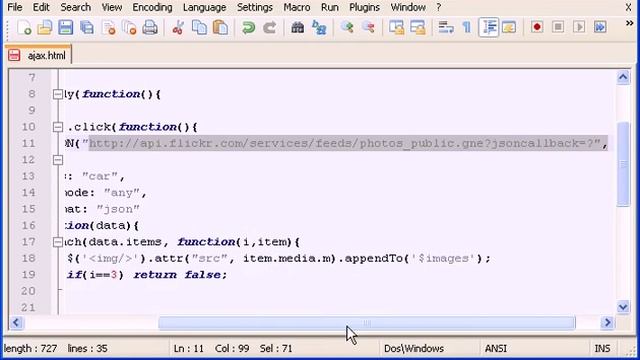This screenshot has width=640, height=360.
Task: Copy selection with Copy icon
Action: click(x=199, y=28)
